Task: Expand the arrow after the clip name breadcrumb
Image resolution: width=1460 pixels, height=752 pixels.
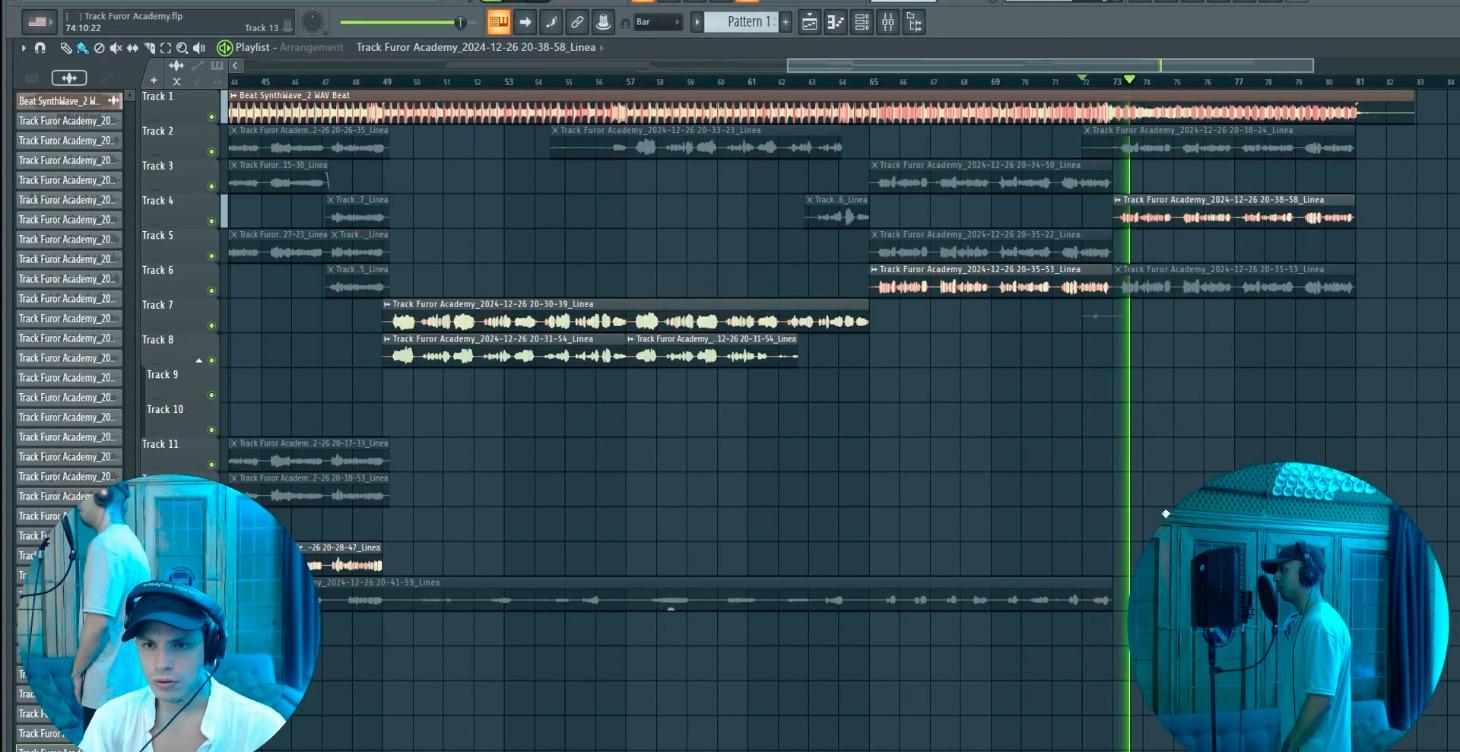Action: click(x=601, y=48)
